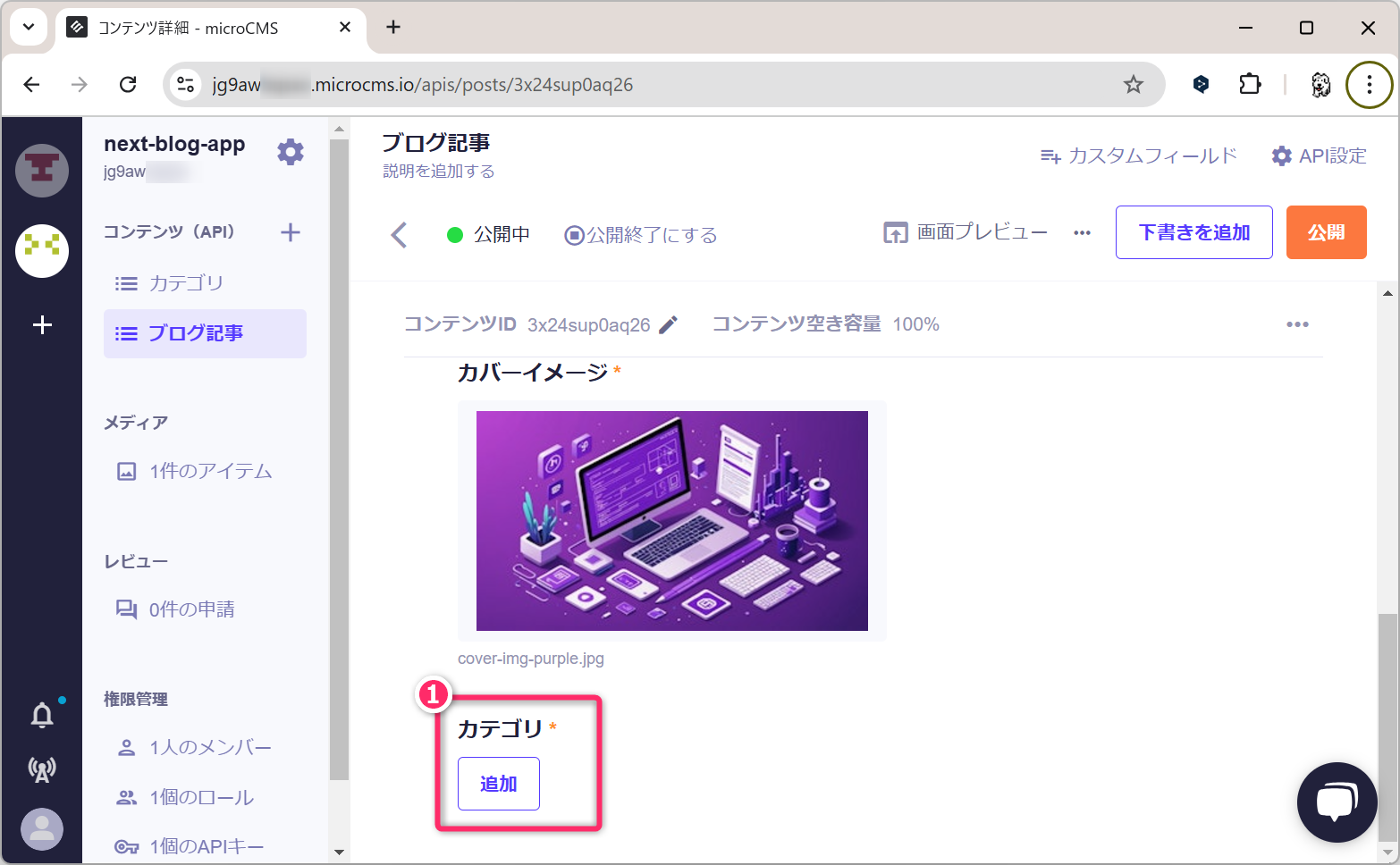Bookmark this page with the star icon

coord(1133,85)
